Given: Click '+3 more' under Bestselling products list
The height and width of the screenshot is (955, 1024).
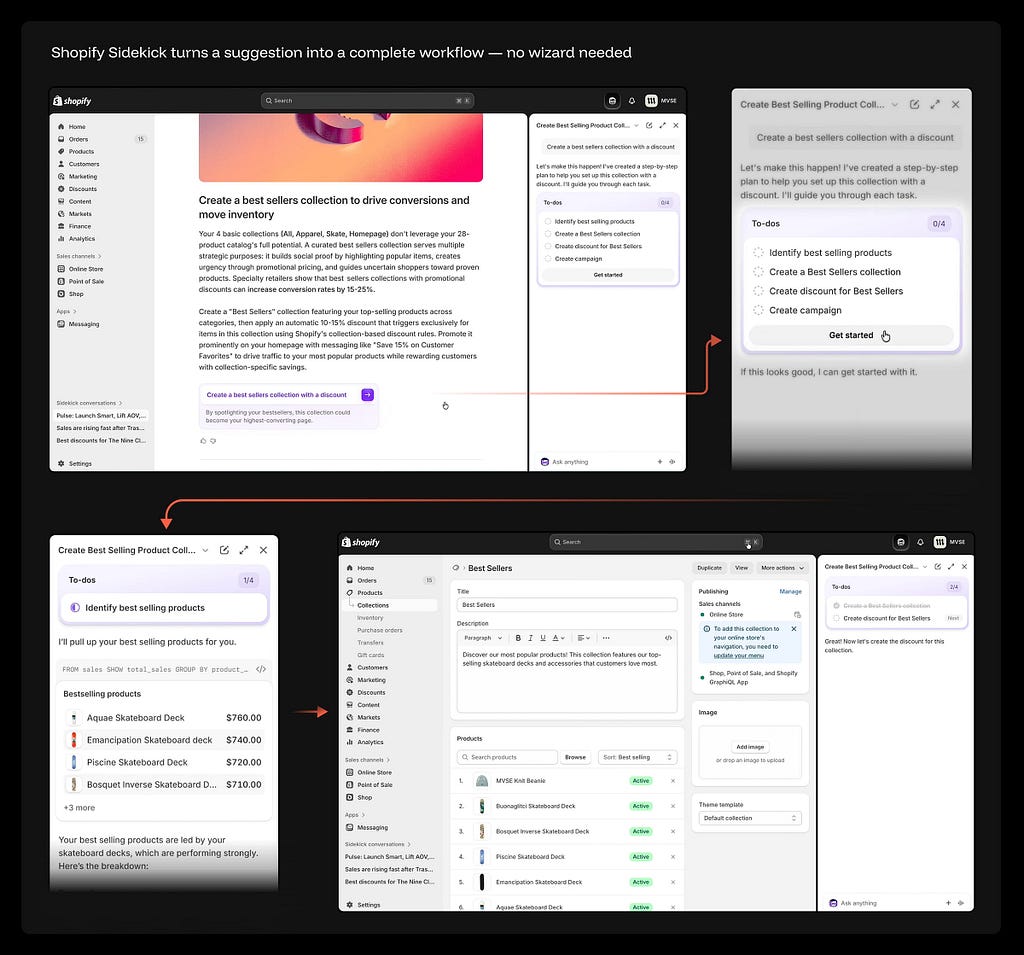Looking at the screenshot, I should [x=79, y=807].
